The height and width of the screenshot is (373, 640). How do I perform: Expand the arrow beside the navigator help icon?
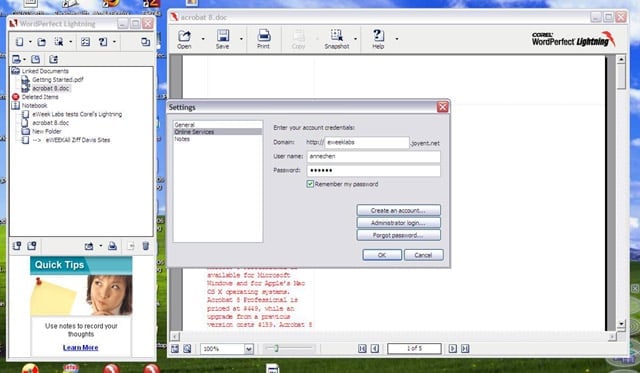point(114,42)
